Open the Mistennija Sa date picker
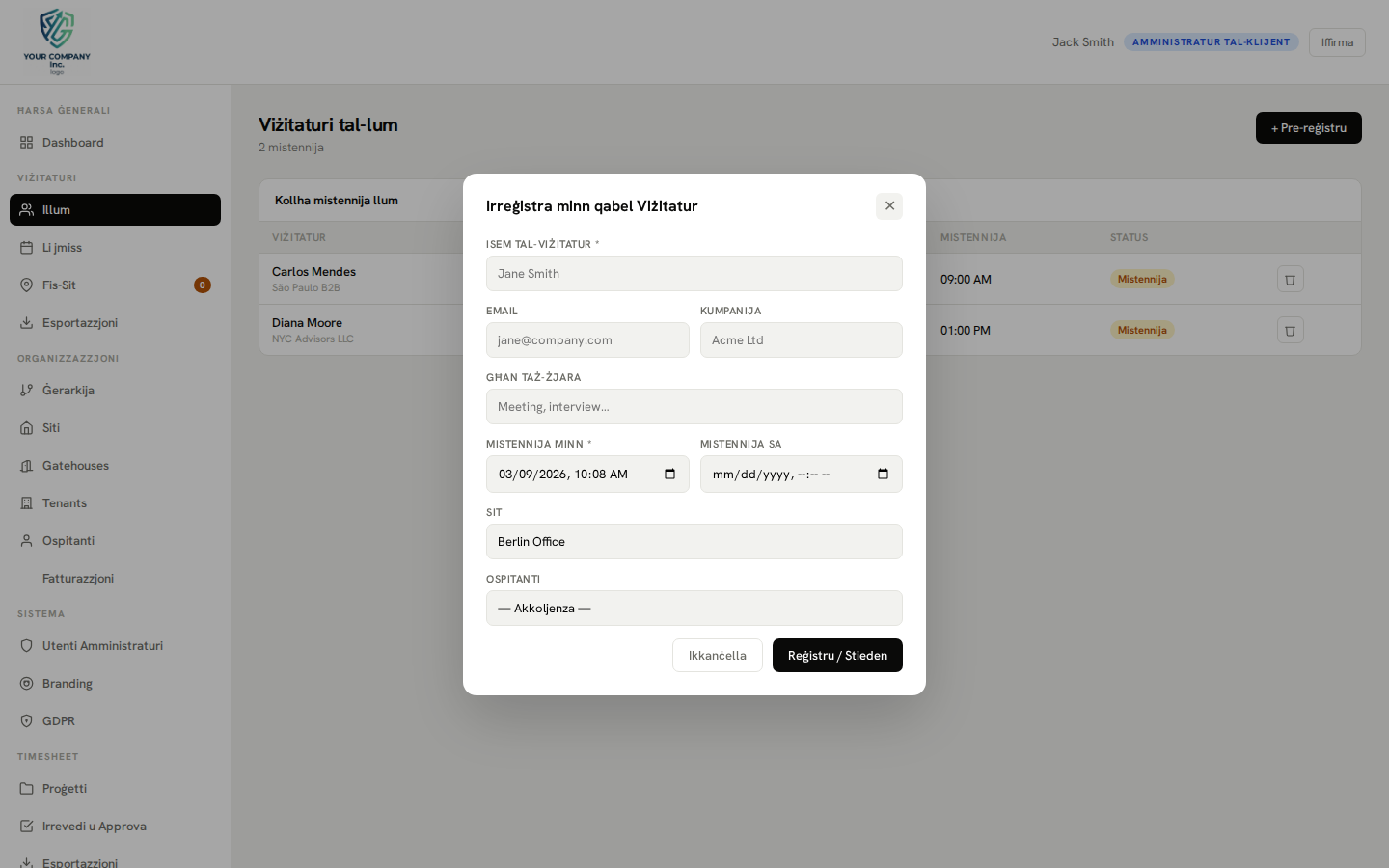Screen dimensions: 1389x868 pos(882,474)
